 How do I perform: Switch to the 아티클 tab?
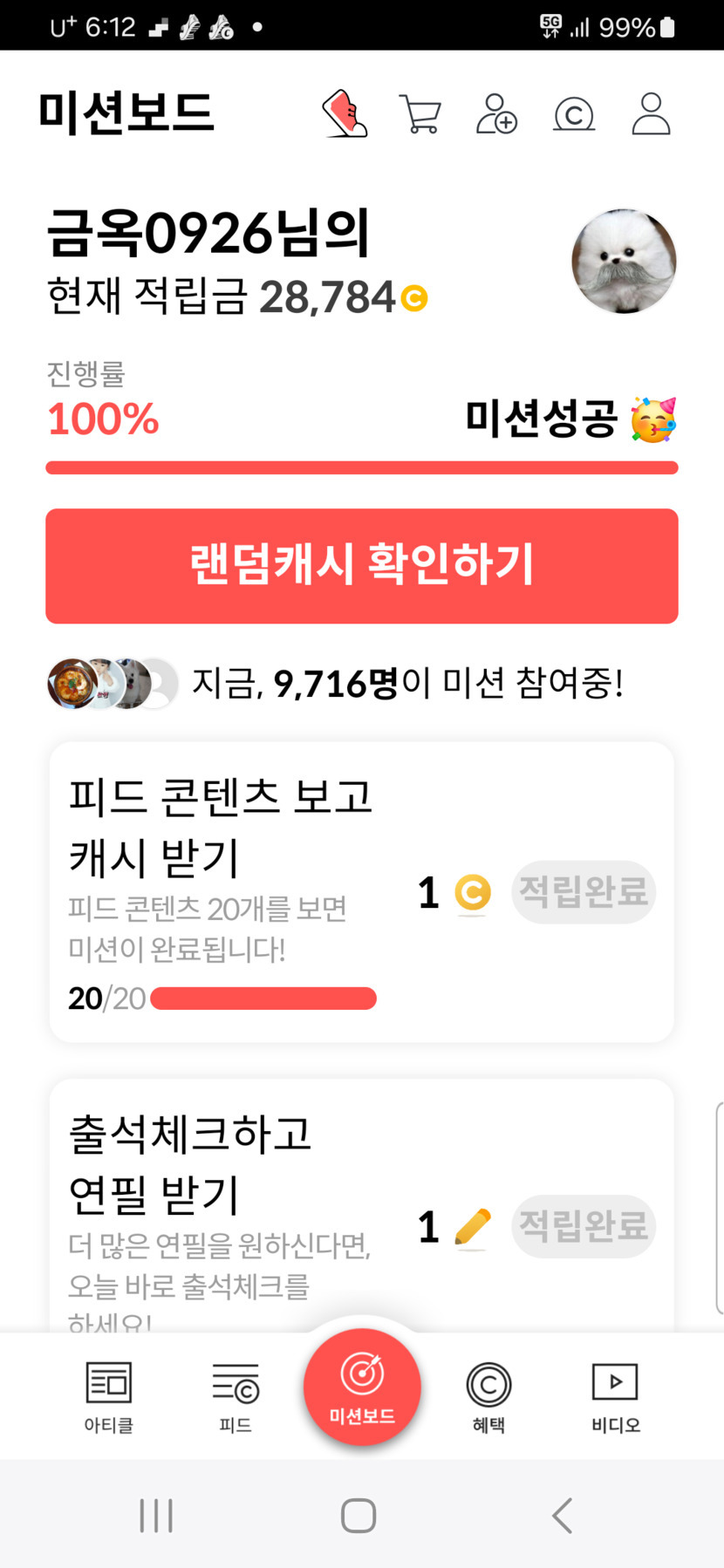(x=109, y=1396)
